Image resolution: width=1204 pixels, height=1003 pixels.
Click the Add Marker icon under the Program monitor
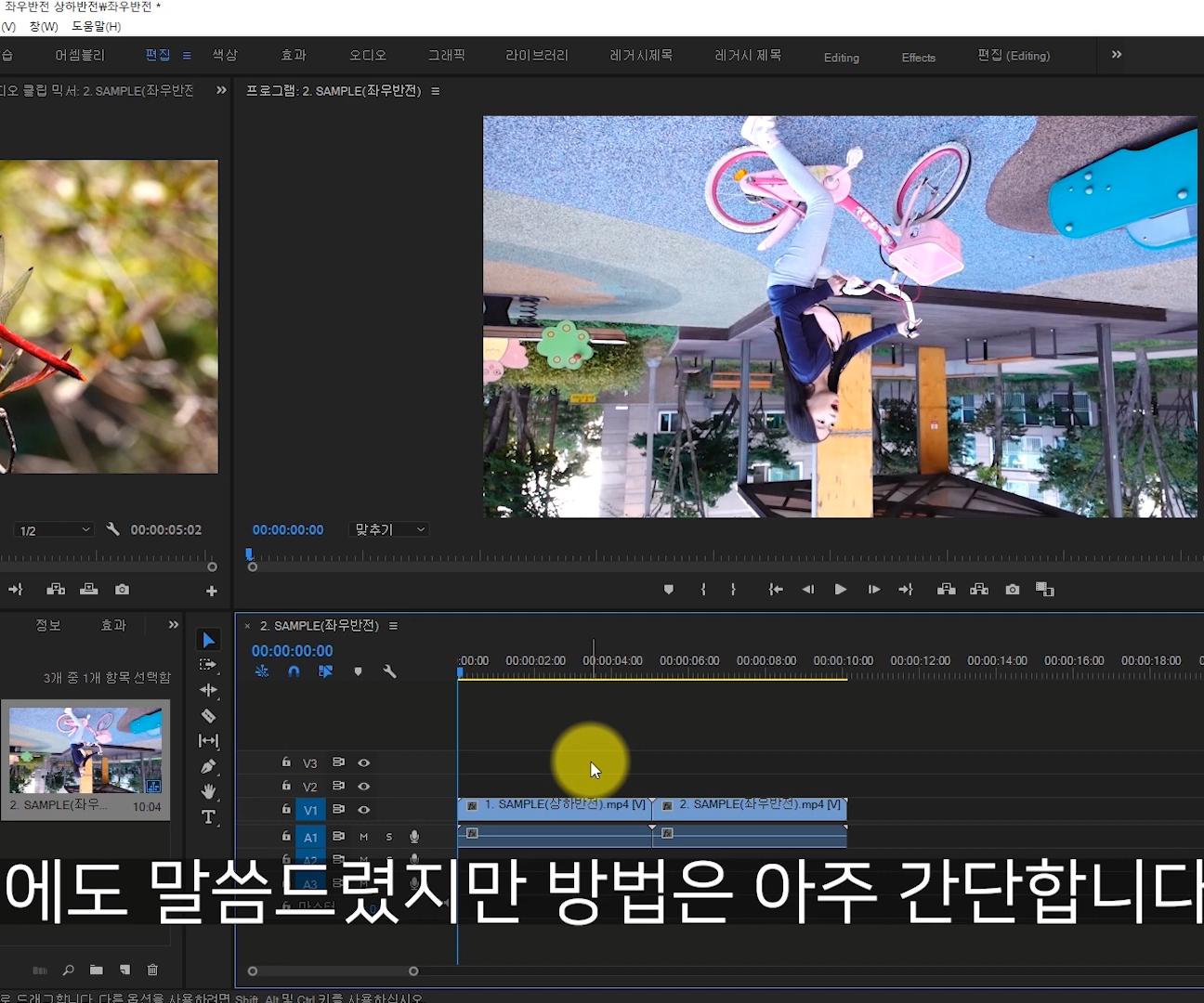point(668,589)
